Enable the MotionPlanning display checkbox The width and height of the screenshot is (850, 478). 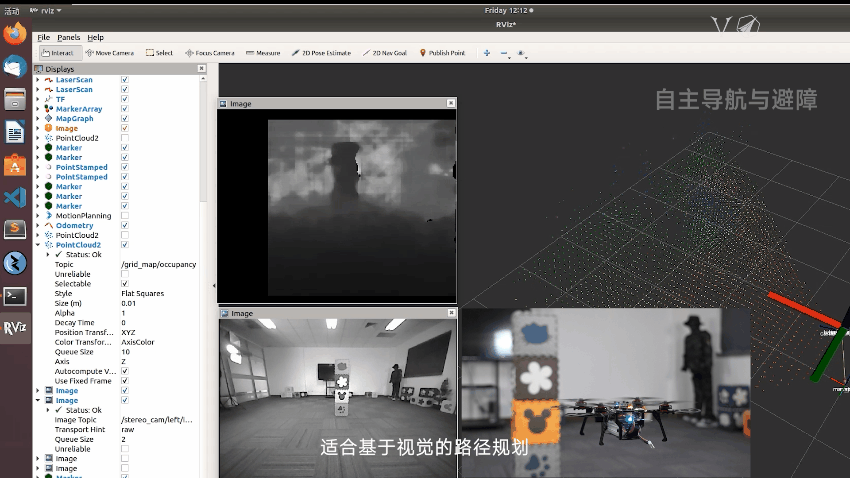125,216
